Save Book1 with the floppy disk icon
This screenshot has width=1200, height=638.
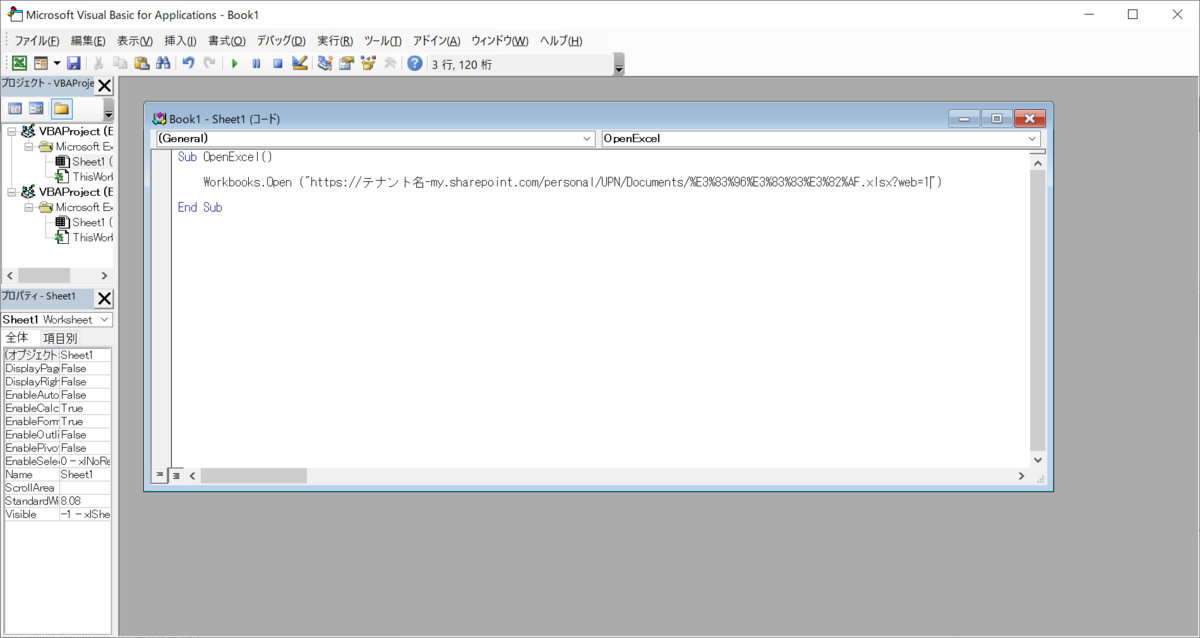(x=74, y=63)
